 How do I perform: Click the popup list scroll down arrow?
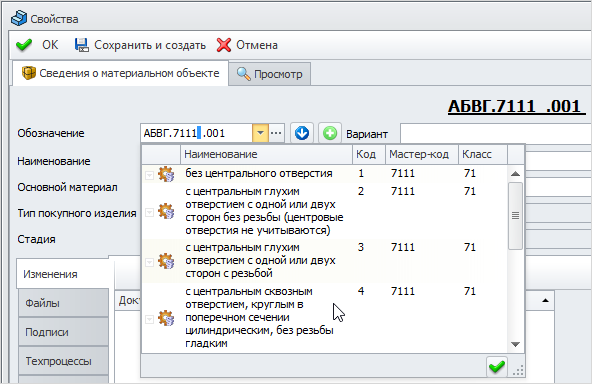pyautogui.click(x=515, y=344)
